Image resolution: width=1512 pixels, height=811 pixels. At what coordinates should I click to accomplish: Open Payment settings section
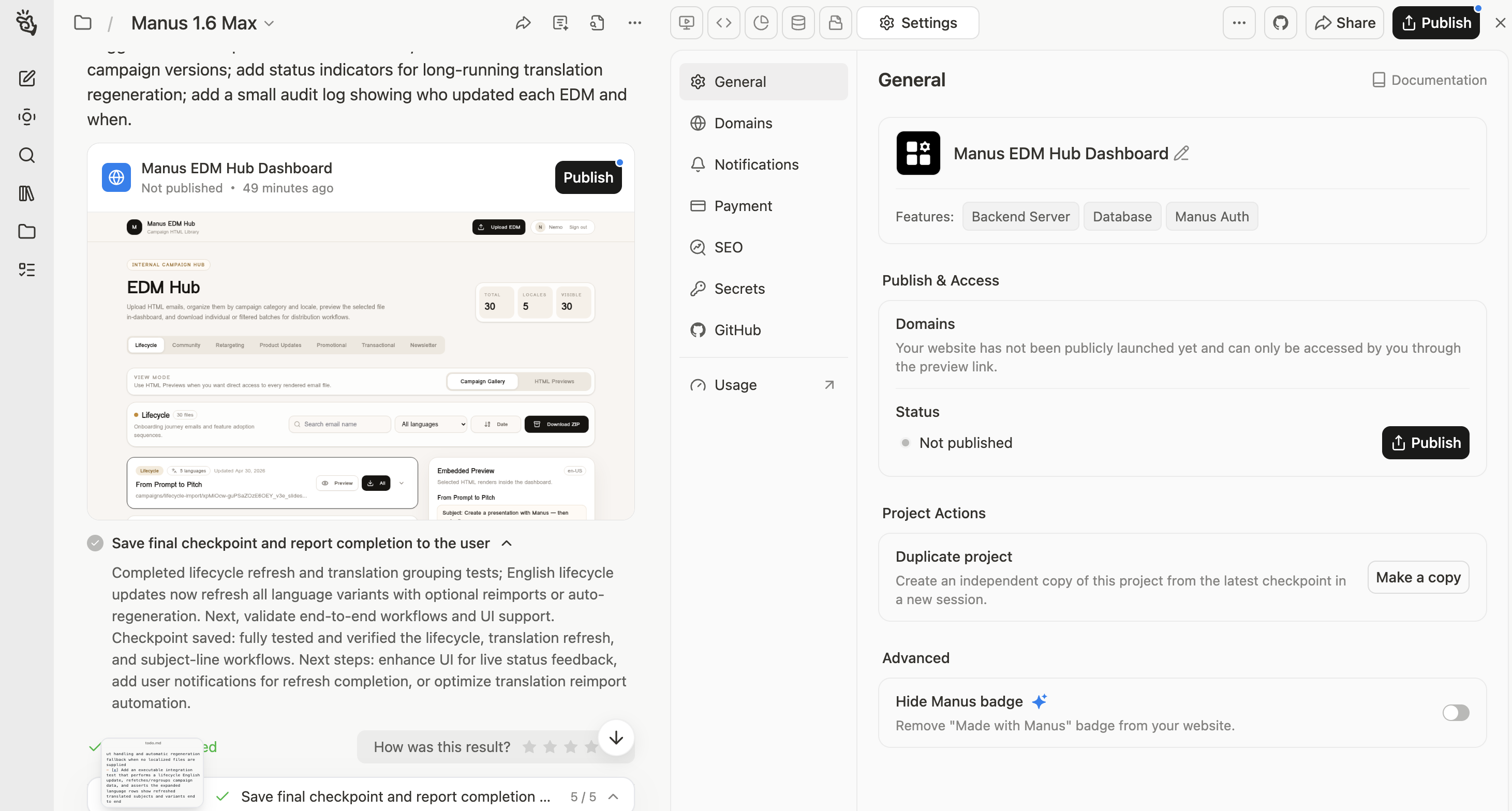coord(763,206)
